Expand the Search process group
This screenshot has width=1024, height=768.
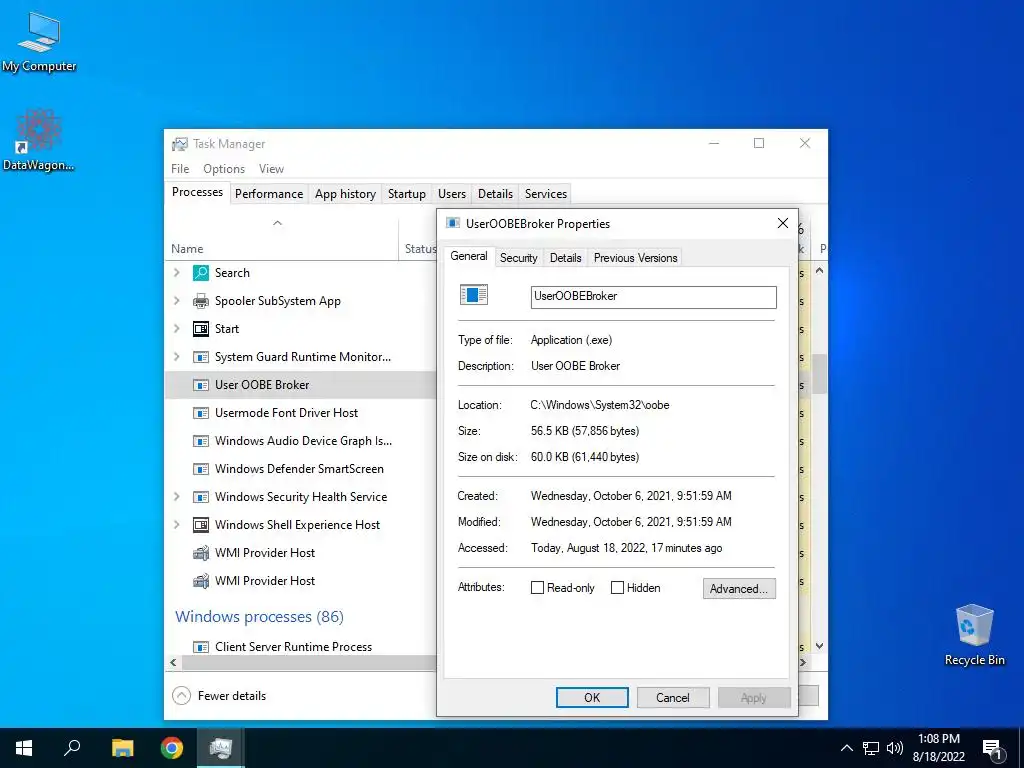pos(176,272)
